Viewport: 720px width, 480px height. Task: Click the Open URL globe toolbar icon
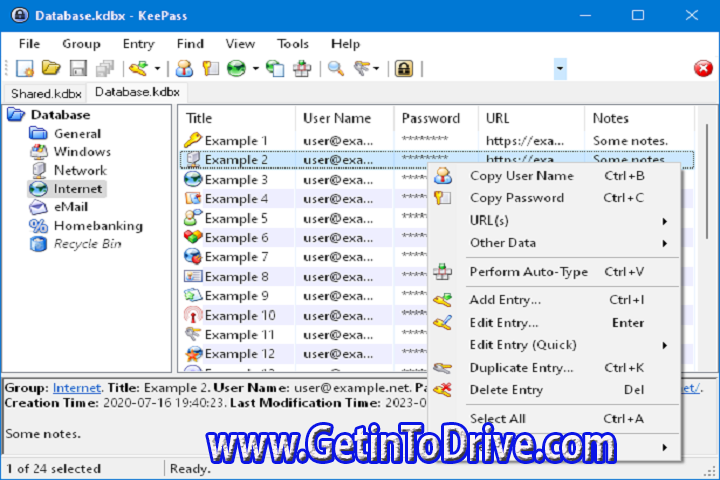(236, 69)
